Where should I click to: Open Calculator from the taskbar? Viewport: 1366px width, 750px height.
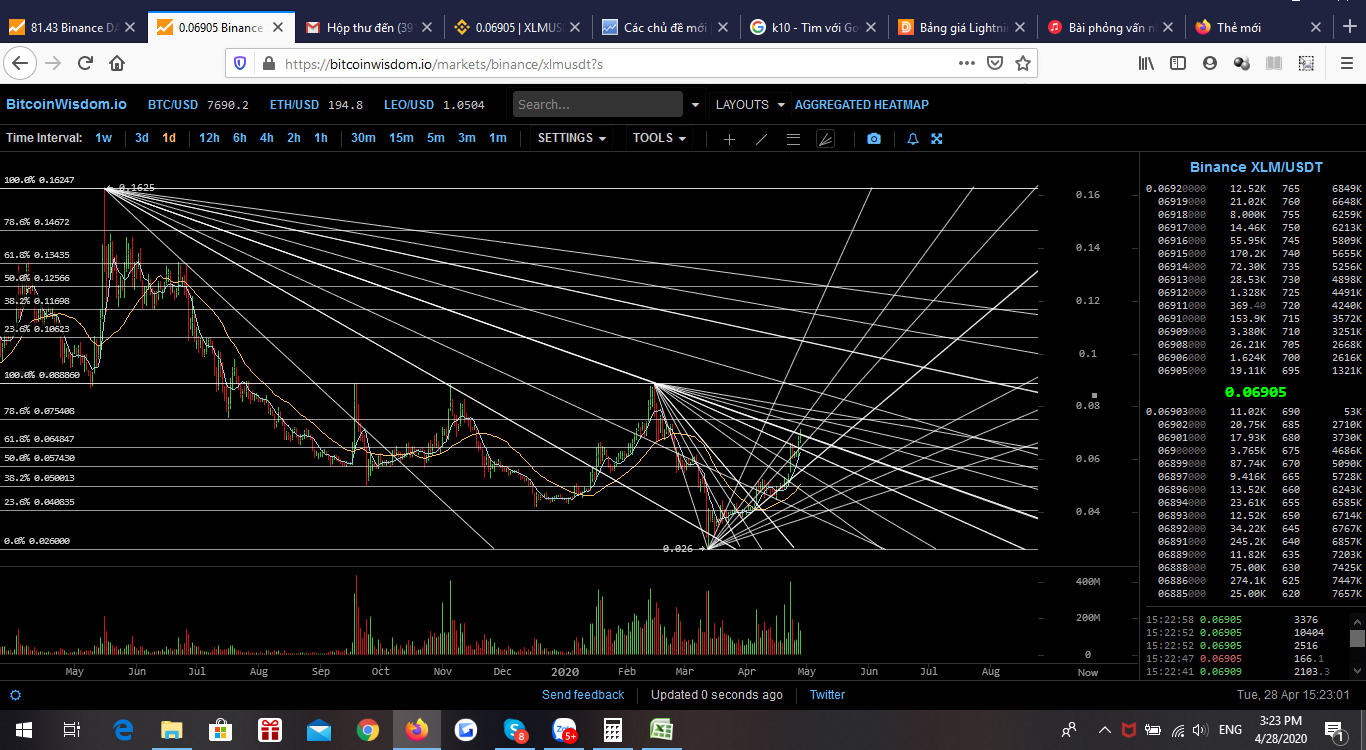tap(613, 730)
